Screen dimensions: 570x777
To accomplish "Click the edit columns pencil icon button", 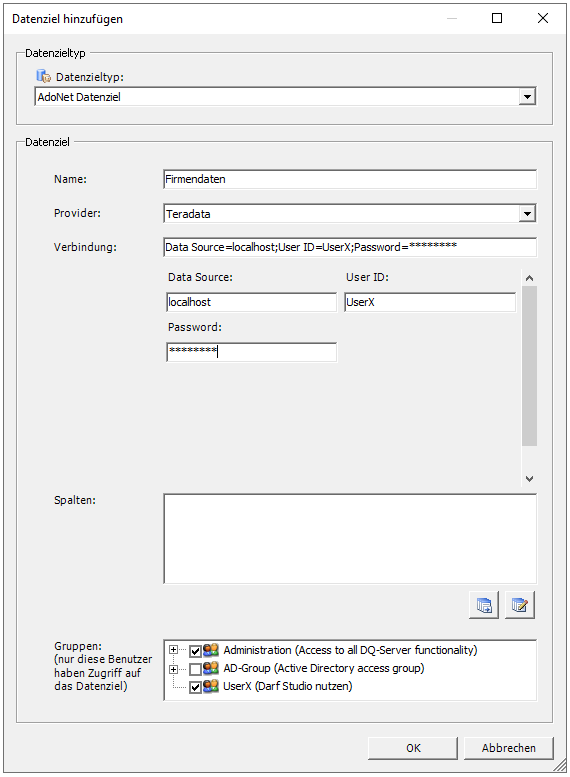I will 519,605.
